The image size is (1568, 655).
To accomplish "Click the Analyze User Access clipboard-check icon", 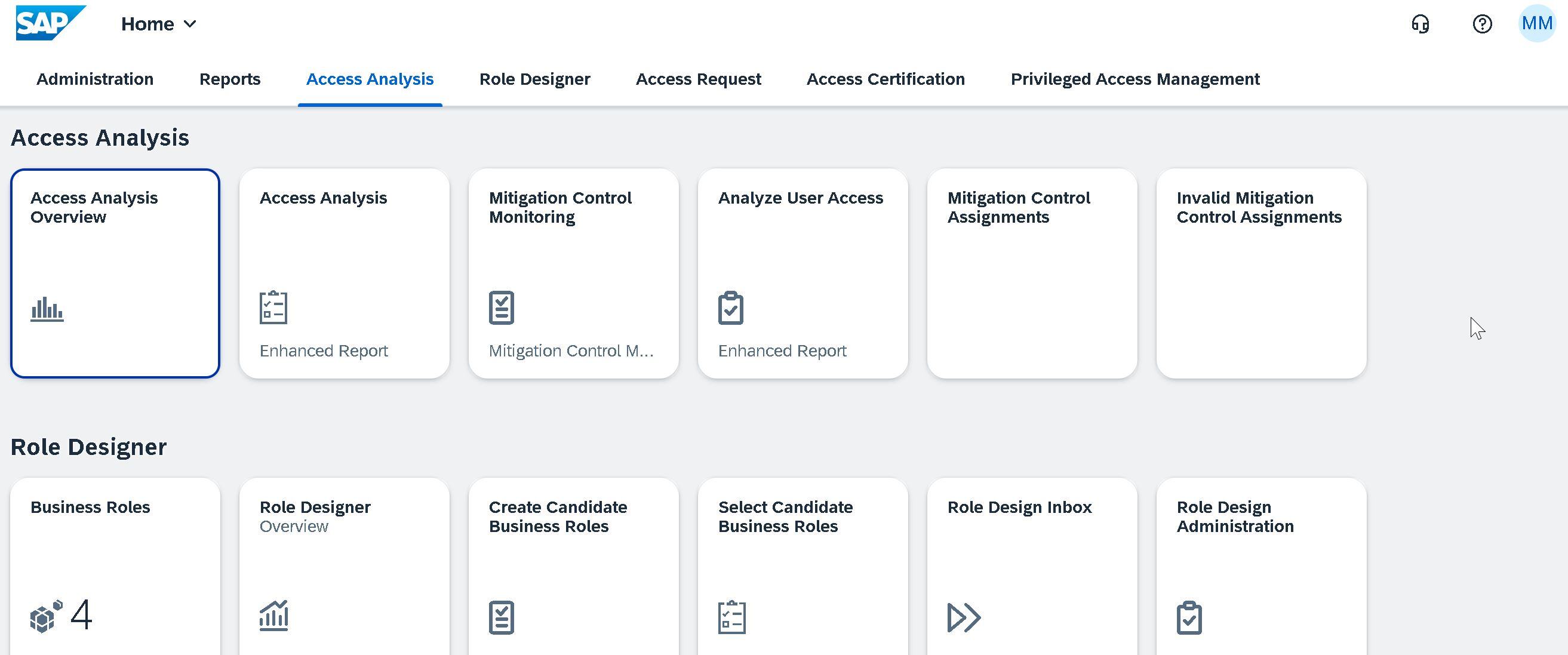I will [731, 308].
